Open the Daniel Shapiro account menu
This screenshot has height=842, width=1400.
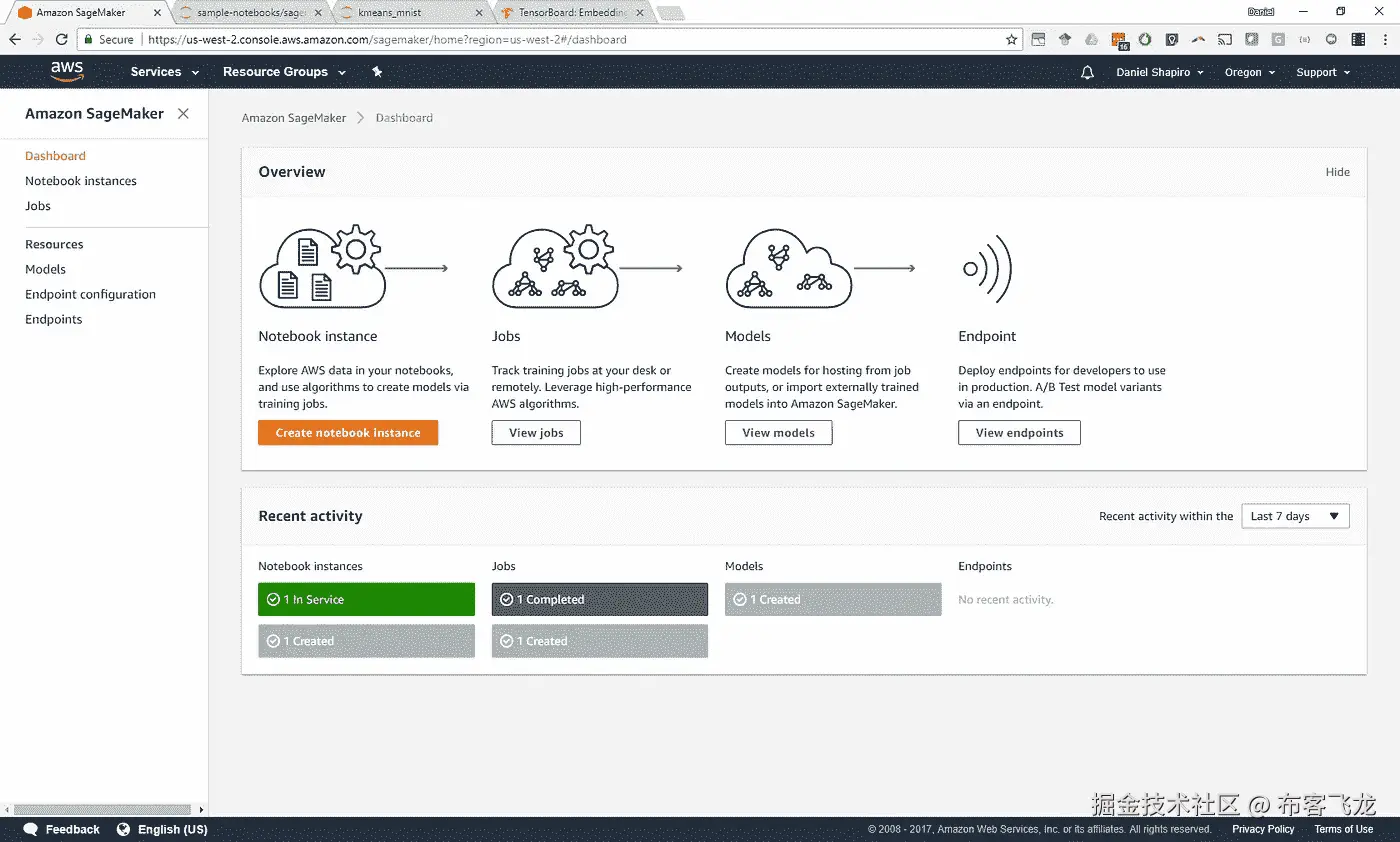(x=1160, y=72)
